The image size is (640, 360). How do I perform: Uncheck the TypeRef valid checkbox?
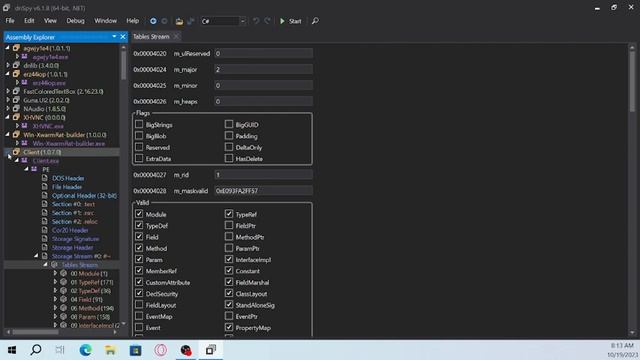tap(229, 214)
